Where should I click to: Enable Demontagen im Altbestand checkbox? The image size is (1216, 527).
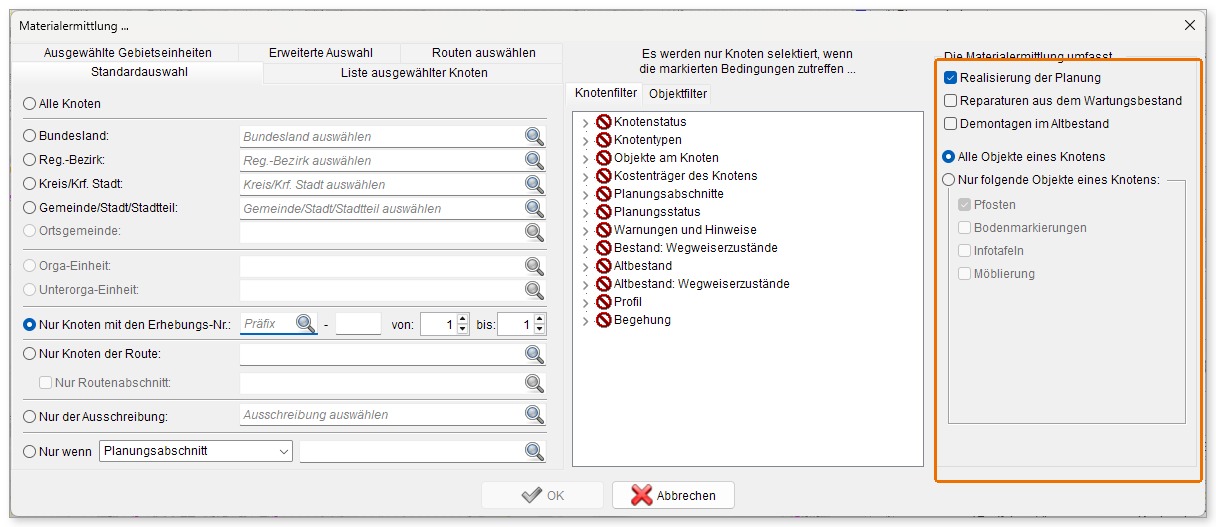[x=951, y=124]
